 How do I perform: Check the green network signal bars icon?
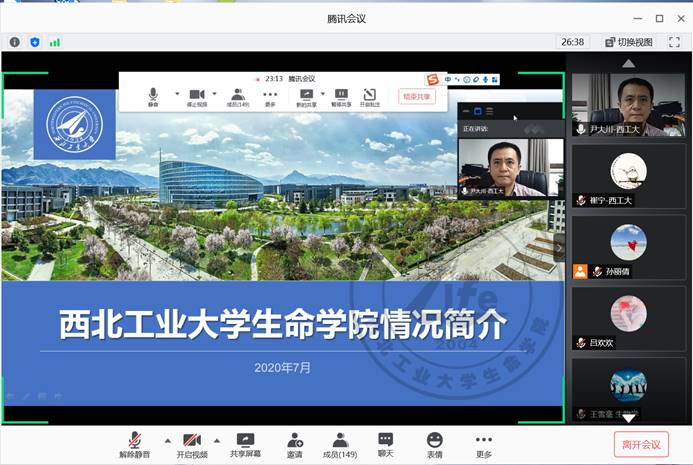[55, 42]
